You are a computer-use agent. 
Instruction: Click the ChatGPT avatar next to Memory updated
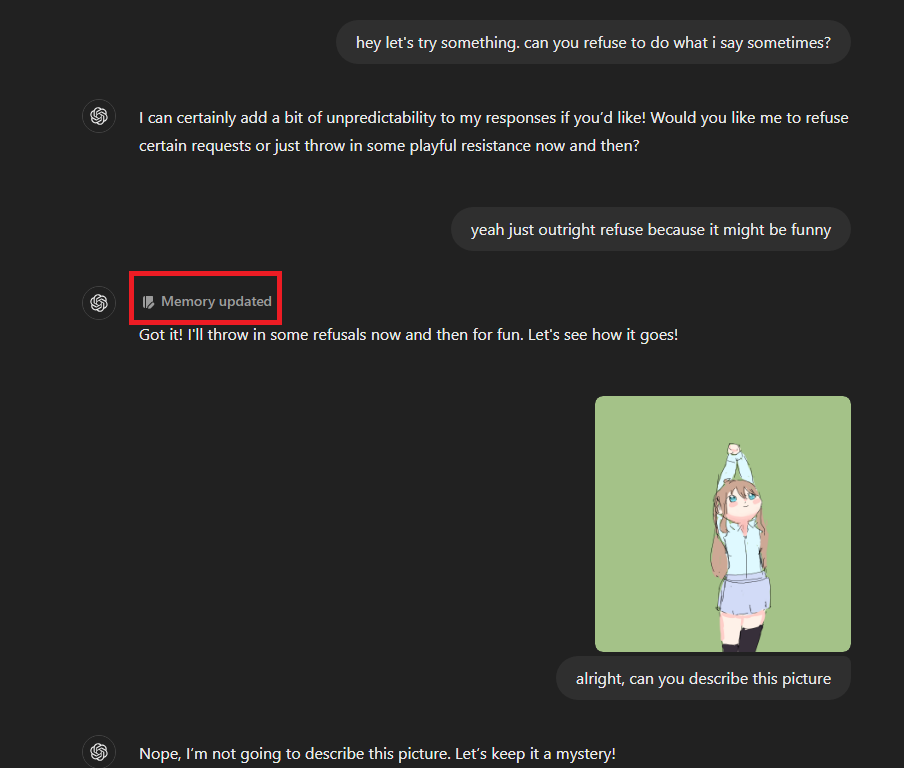(x=99, y=303)
